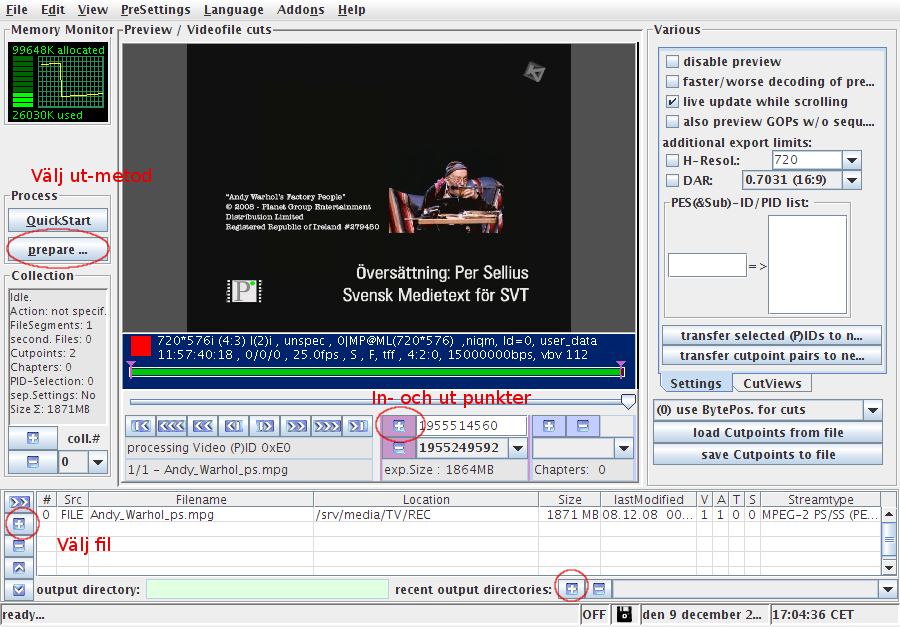Click the triple-arrow fast forward button

pyautogui.click(x=327, y=426)
